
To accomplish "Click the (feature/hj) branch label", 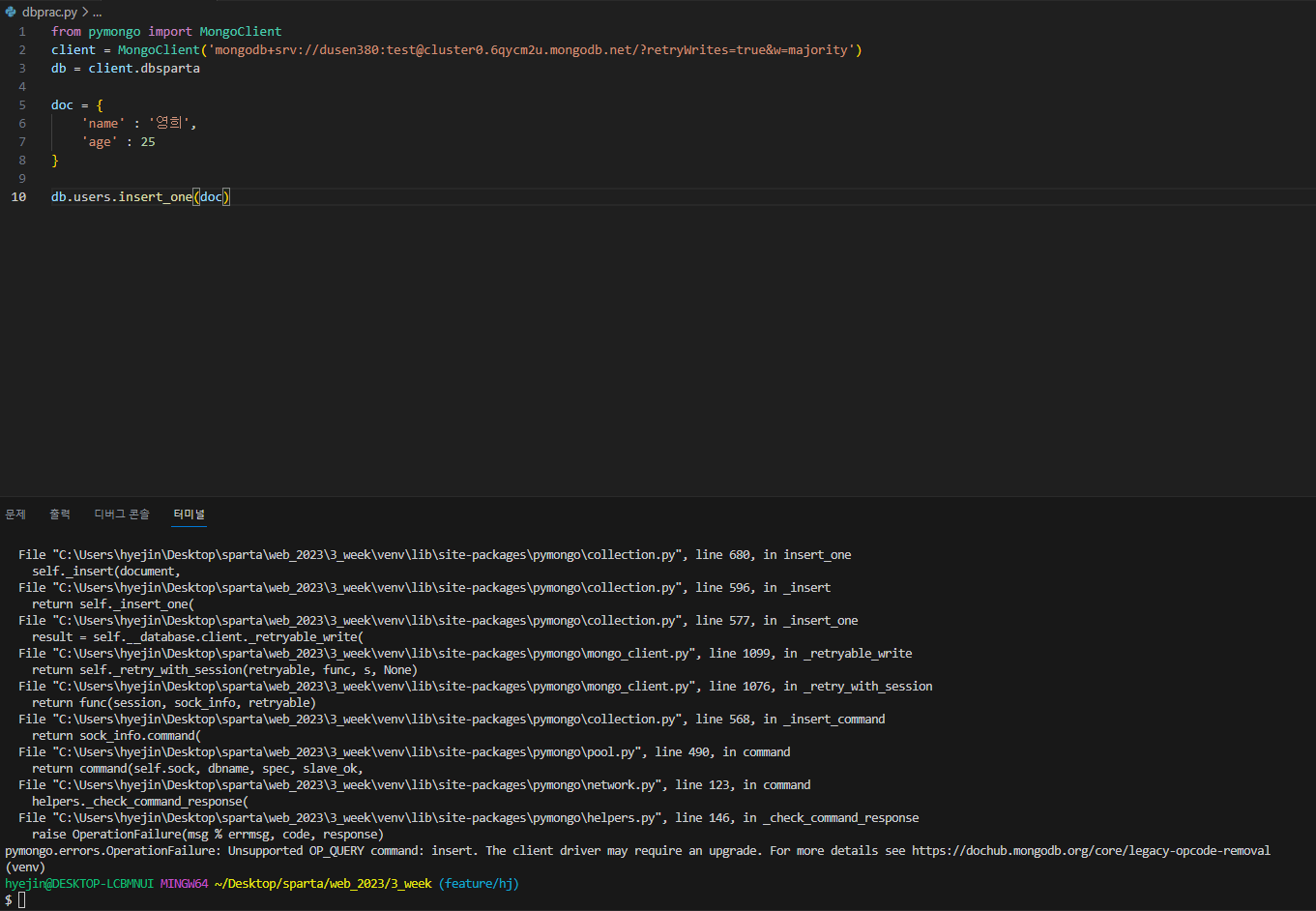I will pyautogui.click(x=479, y=884).
